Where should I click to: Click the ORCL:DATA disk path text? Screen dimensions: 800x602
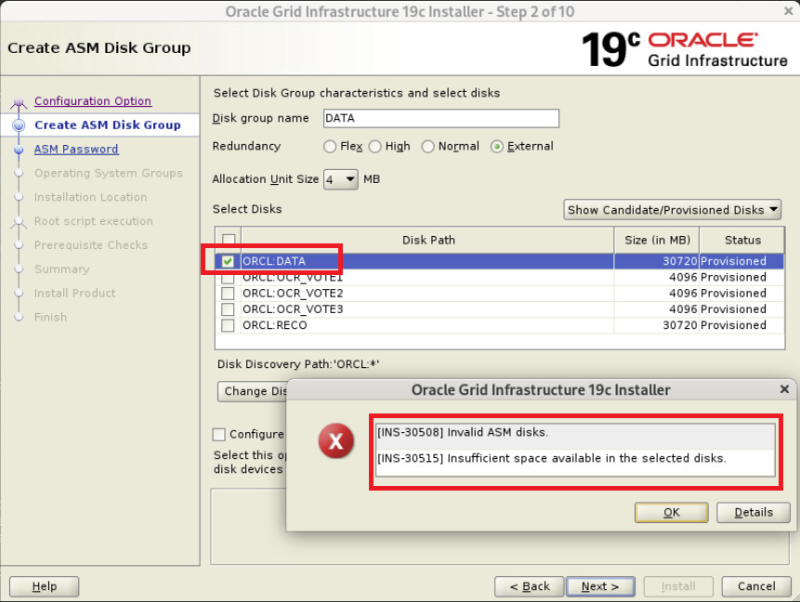point(274,261)
